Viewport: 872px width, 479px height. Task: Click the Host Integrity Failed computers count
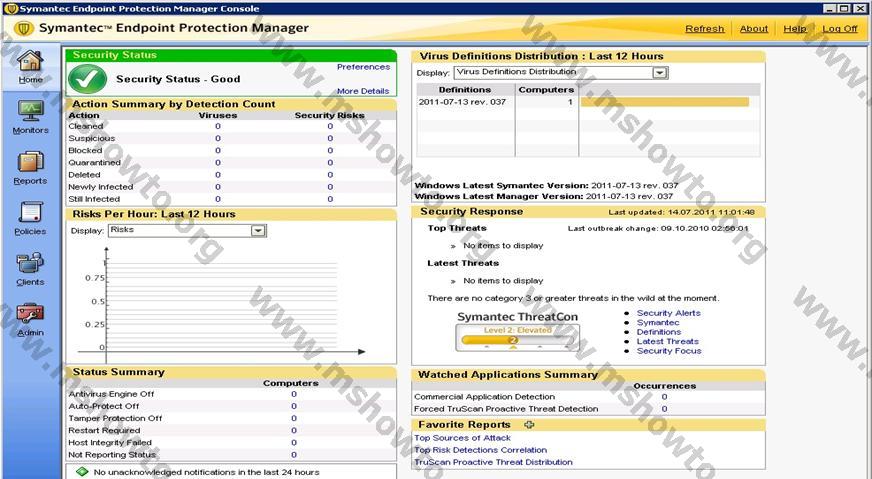[x=294, y=443]
